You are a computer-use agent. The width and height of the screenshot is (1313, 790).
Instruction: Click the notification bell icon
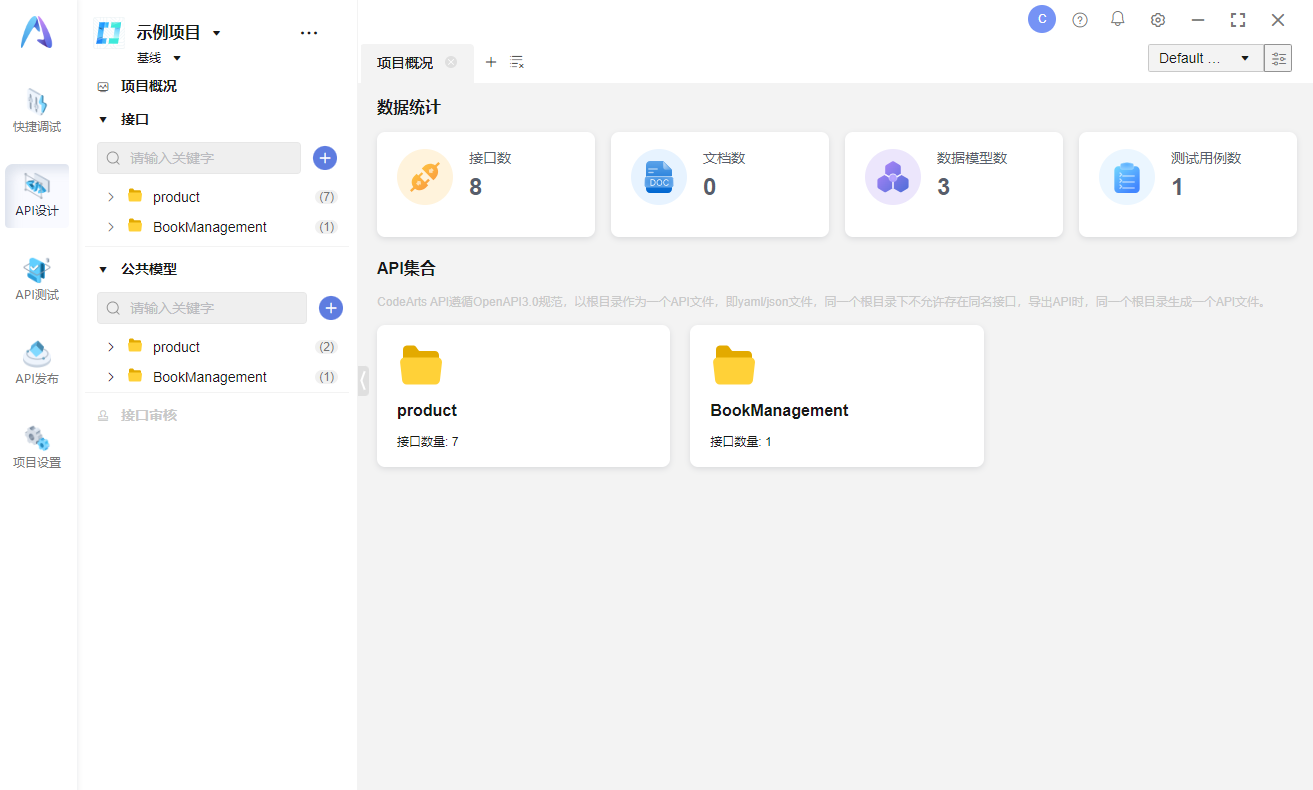coord(1118,19)
